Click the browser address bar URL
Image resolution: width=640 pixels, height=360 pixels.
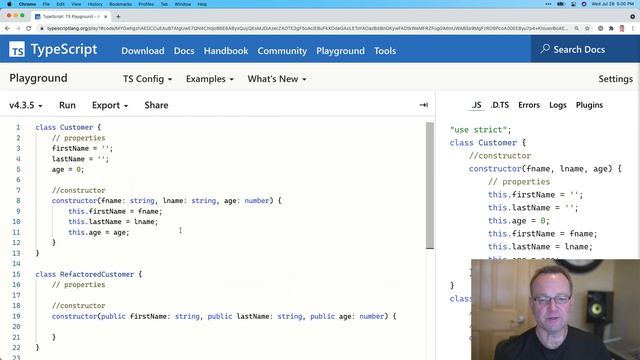307,28
